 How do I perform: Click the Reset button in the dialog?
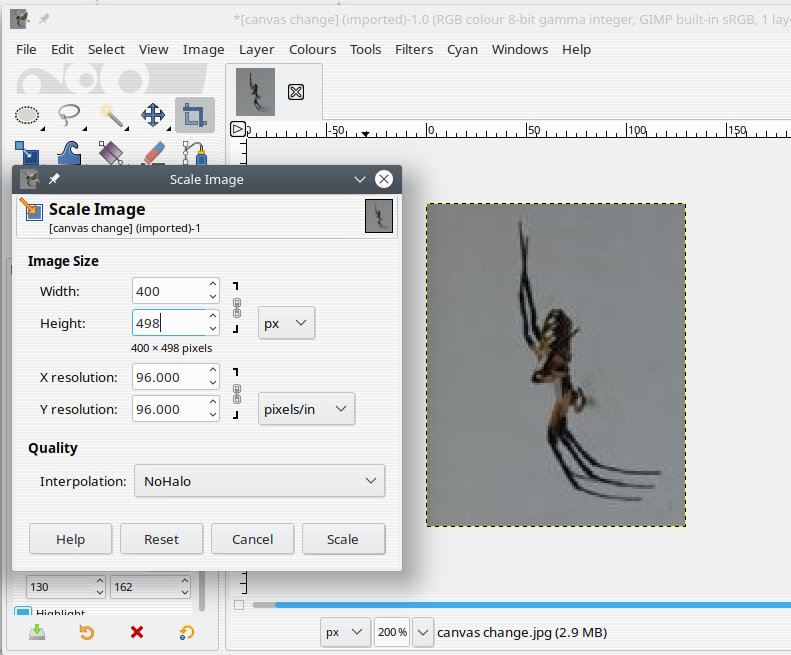coord(161,539)
